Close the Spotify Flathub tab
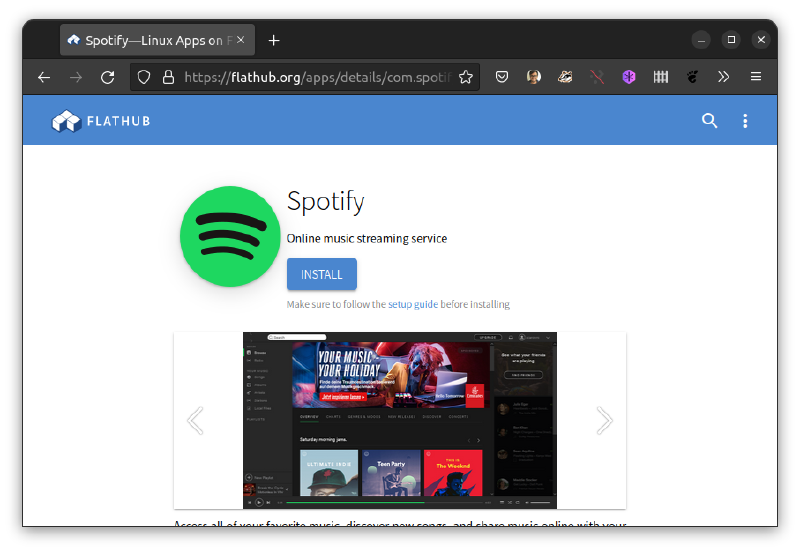The height and width of the screenshot is (552, 800). point(241,40)
